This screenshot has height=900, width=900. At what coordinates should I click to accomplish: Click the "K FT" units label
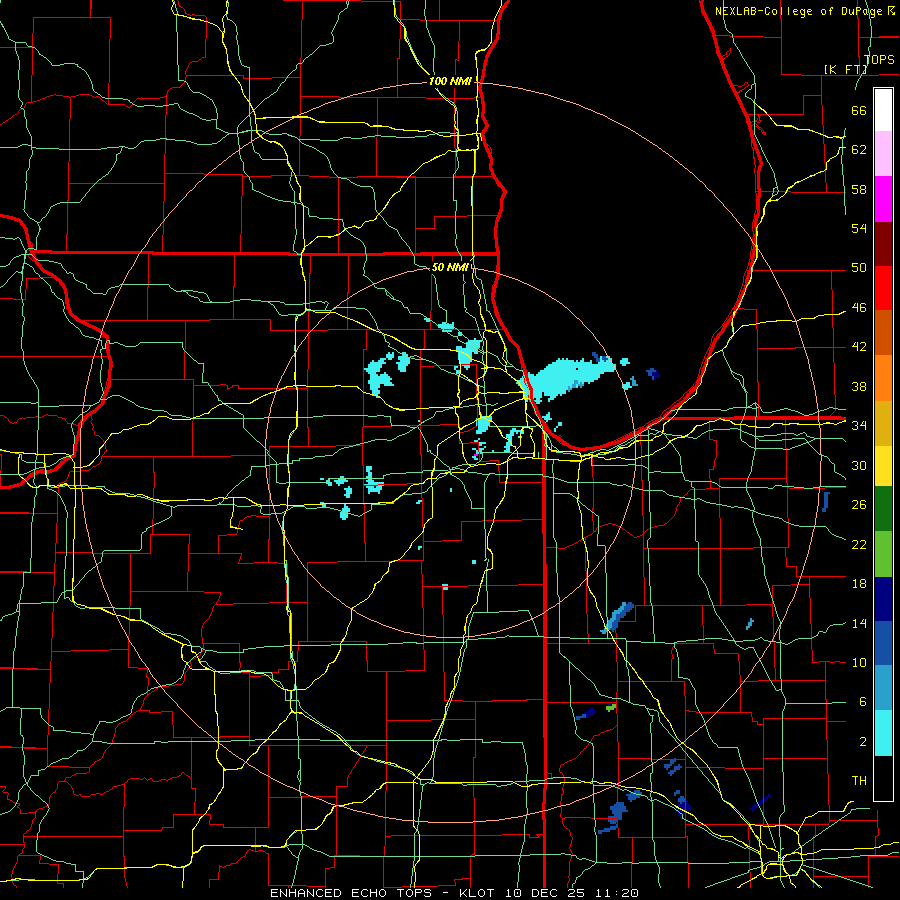click(846, 69)
